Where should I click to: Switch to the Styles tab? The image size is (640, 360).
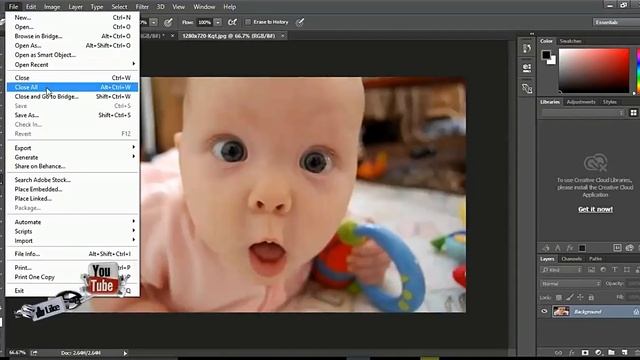[610, 102]
